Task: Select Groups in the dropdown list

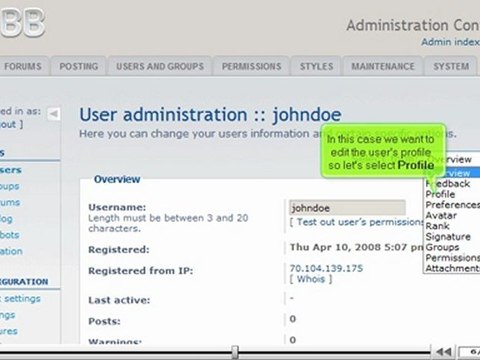Action: [452, 247]
